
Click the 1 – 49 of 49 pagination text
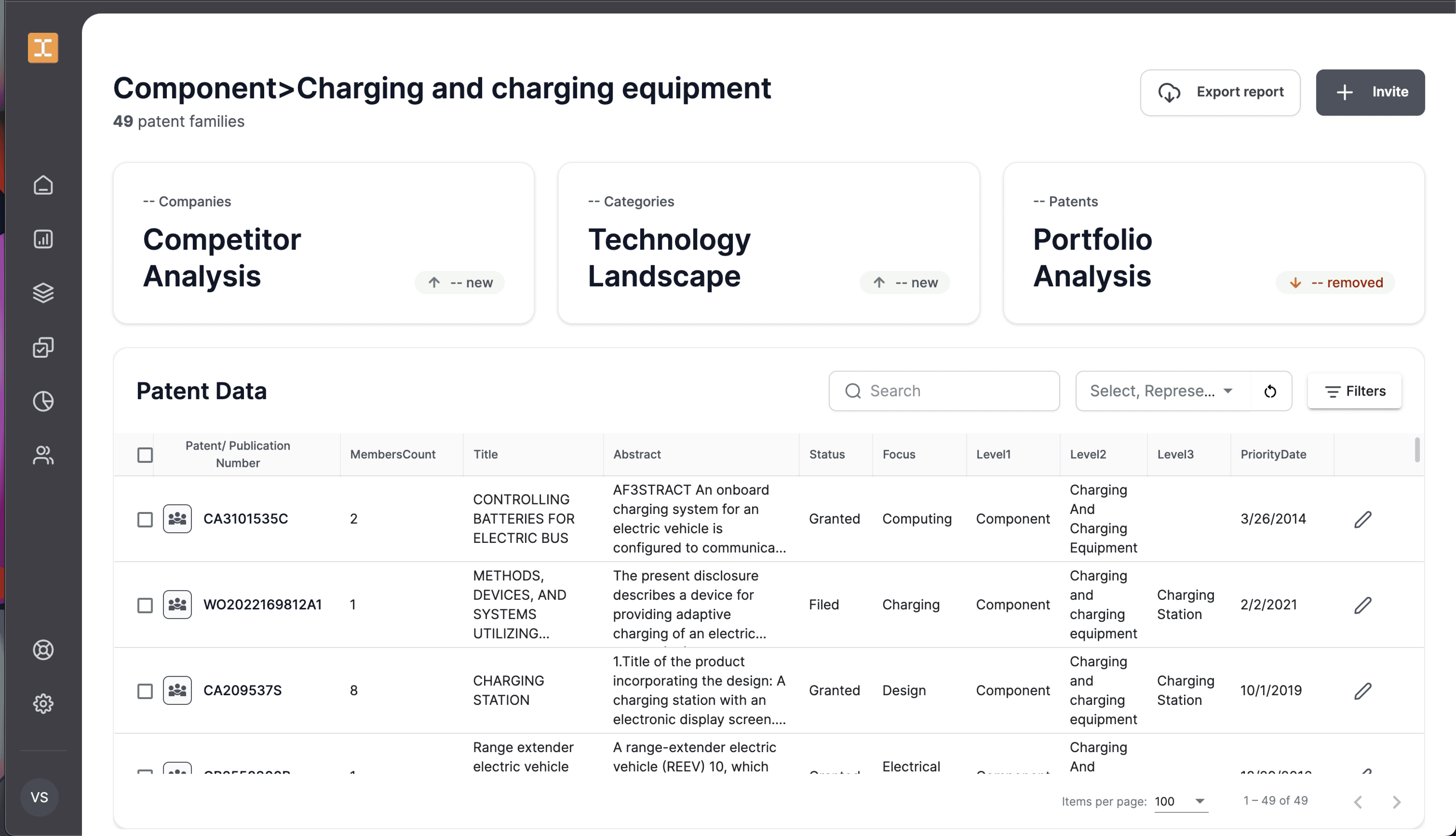tap(1275, 800)
